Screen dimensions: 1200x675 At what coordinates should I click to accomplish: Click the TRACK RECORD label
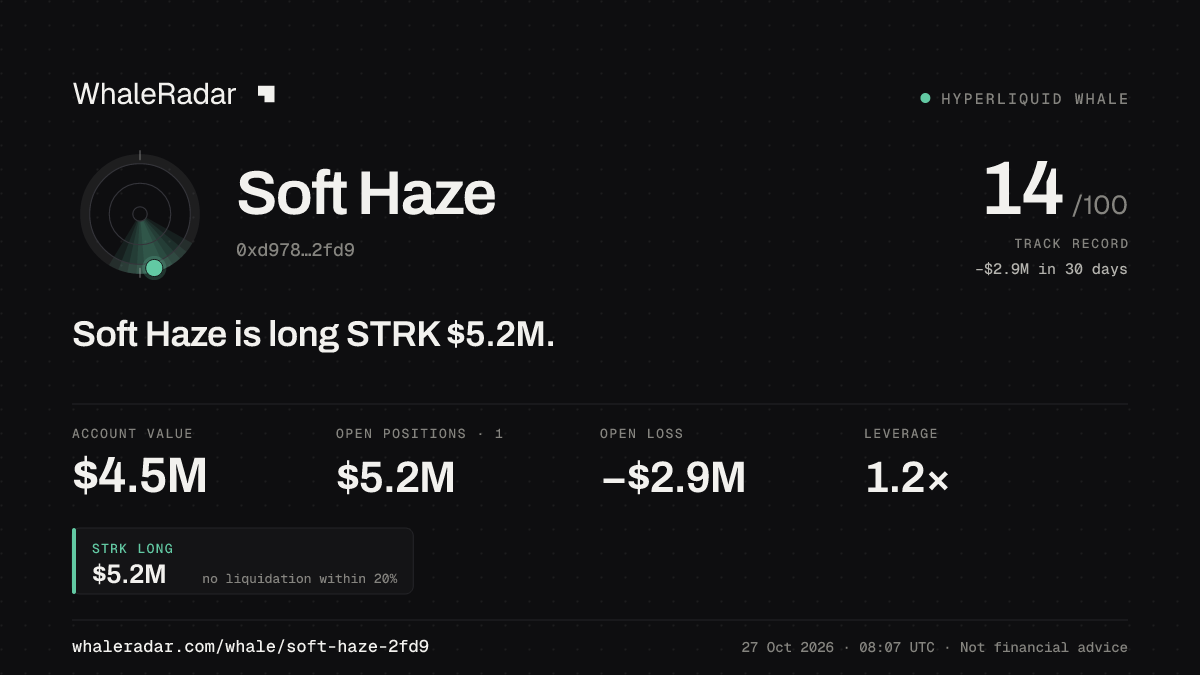[1071, 243]
